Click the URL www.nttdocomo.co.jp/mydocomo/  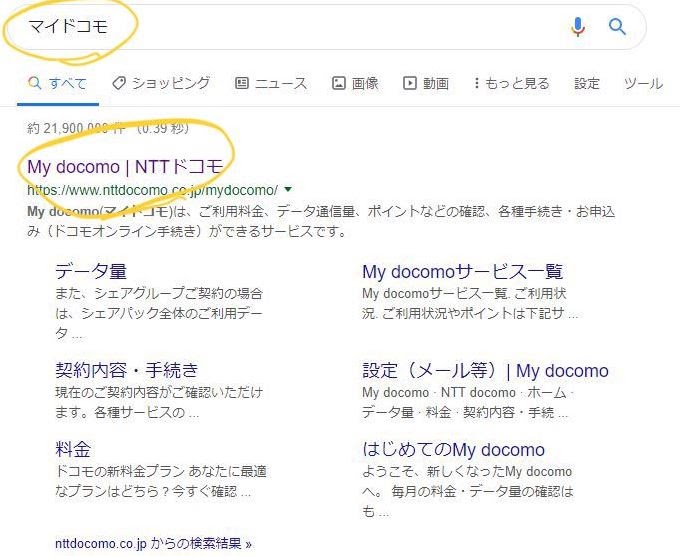[x=152, y=190]
